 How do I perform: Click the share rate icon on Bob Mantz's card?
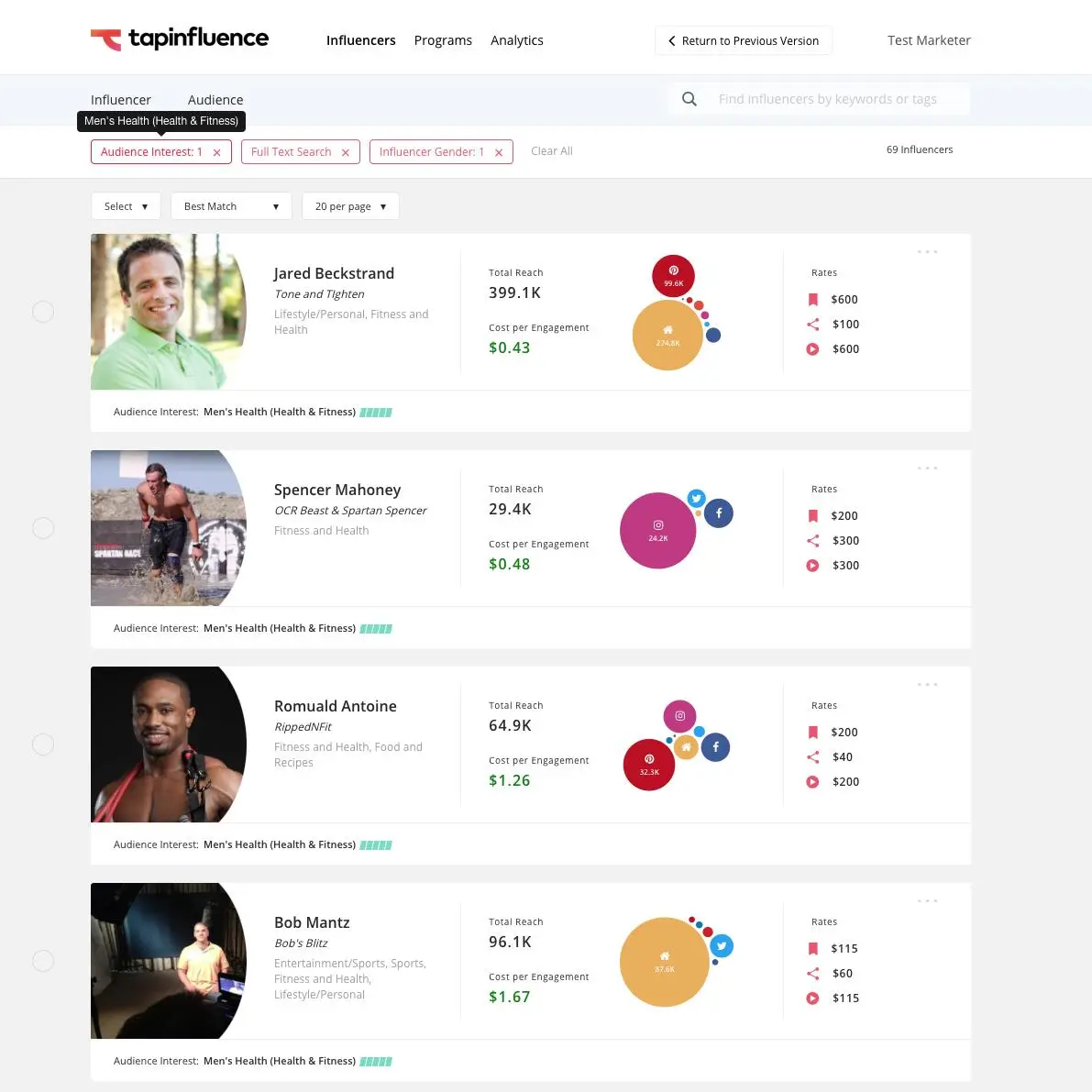[812, 973]
